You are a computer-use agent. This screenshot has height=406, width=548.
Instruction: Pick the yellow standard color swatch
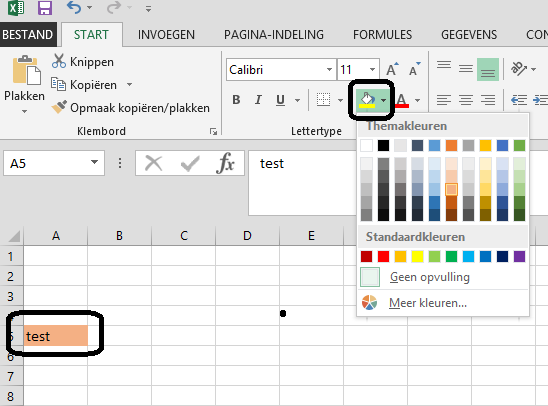tap(417, 256)
